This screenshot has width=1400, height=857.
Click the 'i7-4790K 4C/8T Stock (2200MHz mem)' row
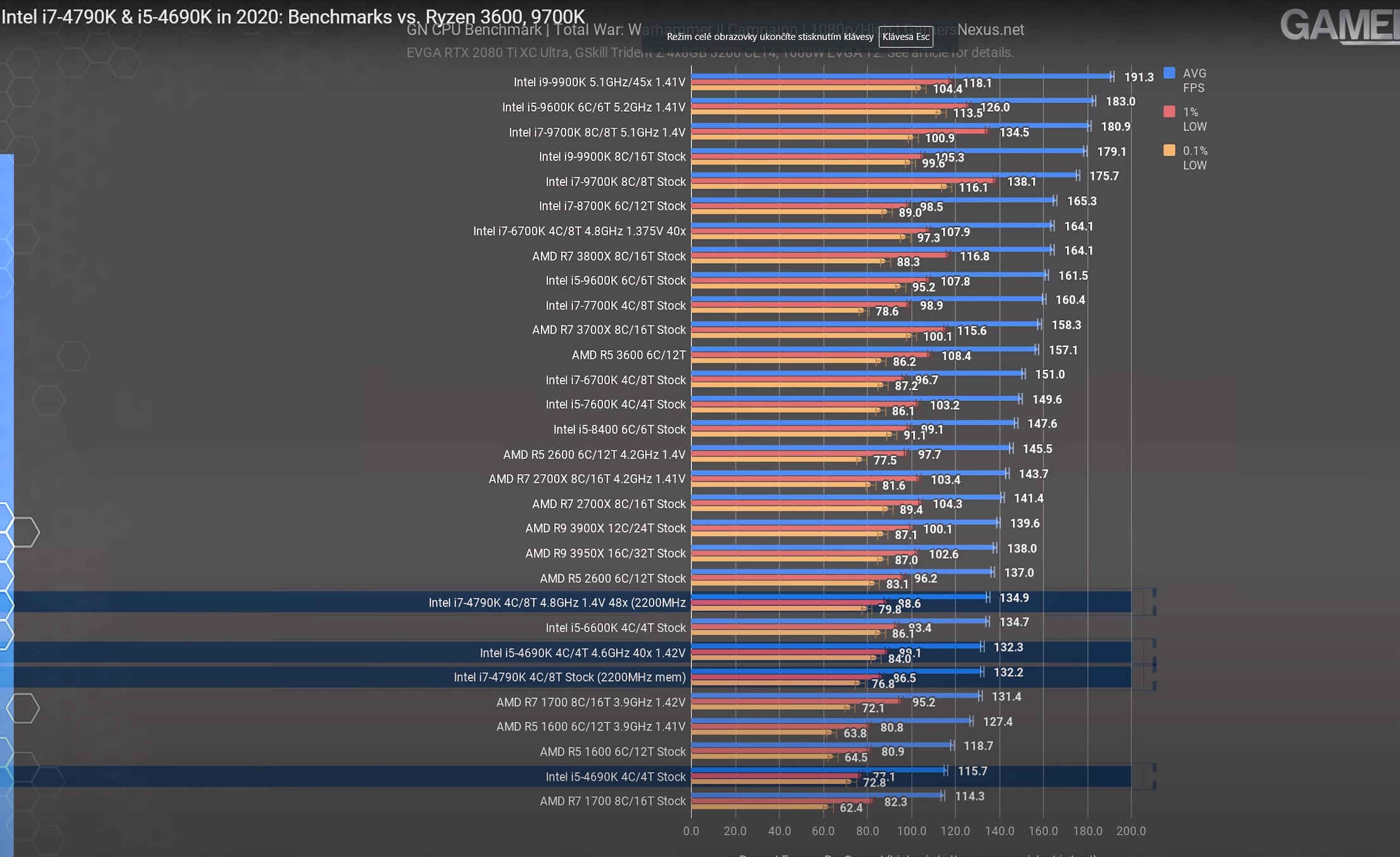click(x=569, y=677)
